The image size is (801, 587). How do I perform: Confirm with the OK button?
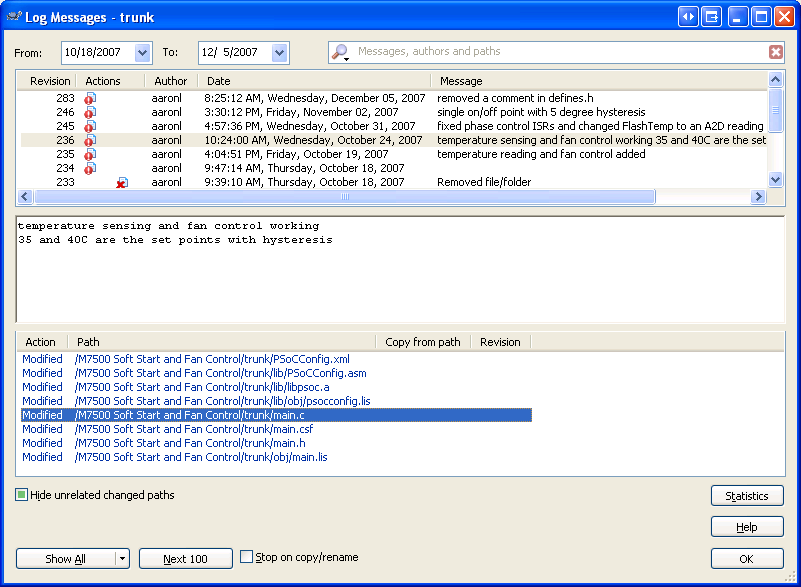tap(747, 558)
